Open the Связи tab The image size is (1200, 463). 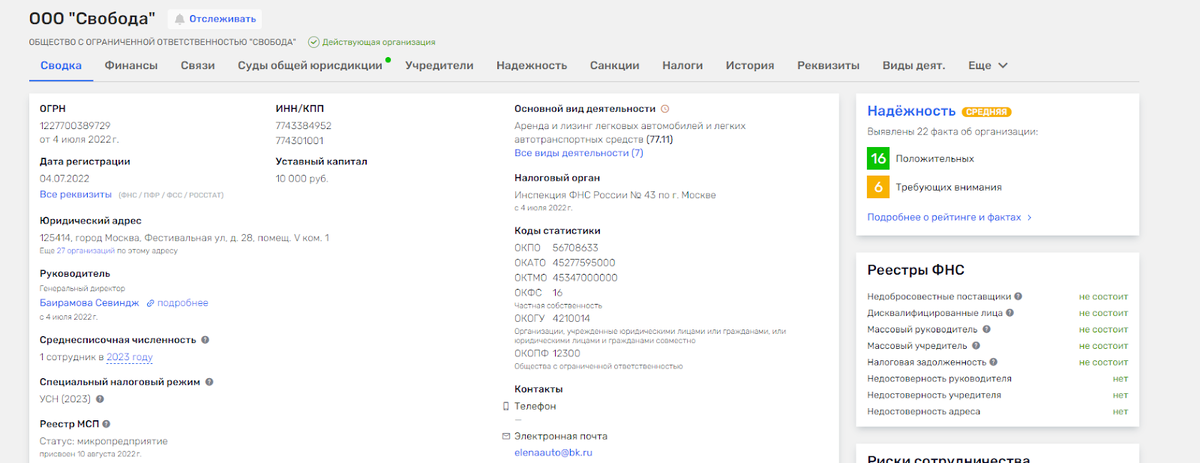click(x=197, y=66)
